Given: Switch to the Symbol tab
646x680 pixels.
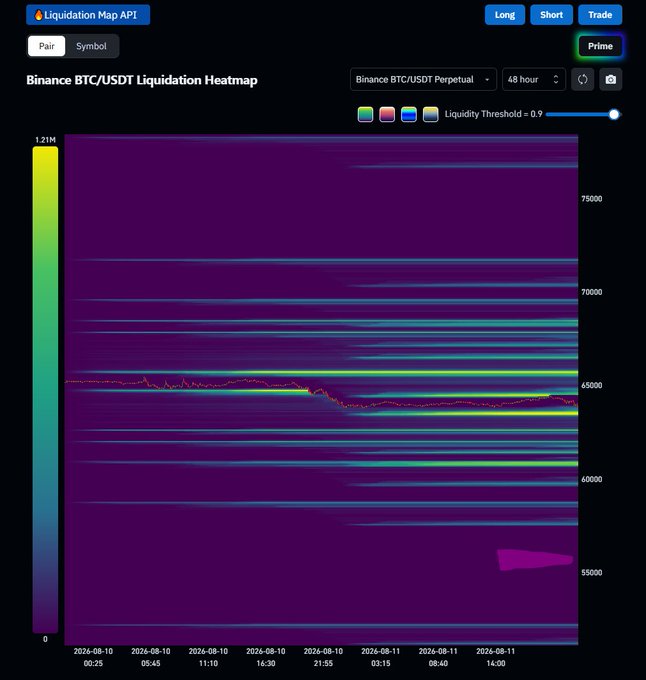Looking at the screenshot, I should coord(91,46).
